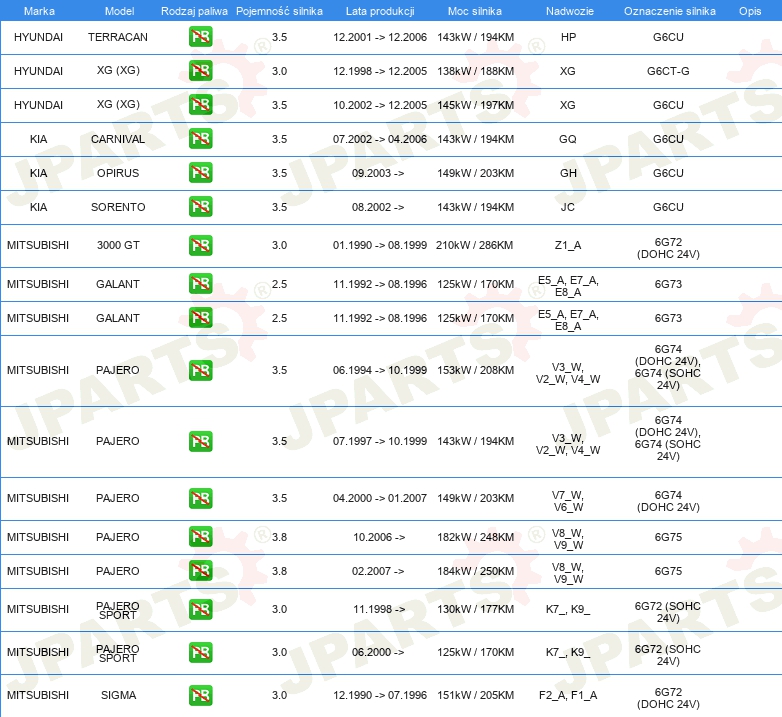This screenshot has width=782, height=717.
Task: Click the Rodzaj paliwa column header
Action: [x=194, y=11]
